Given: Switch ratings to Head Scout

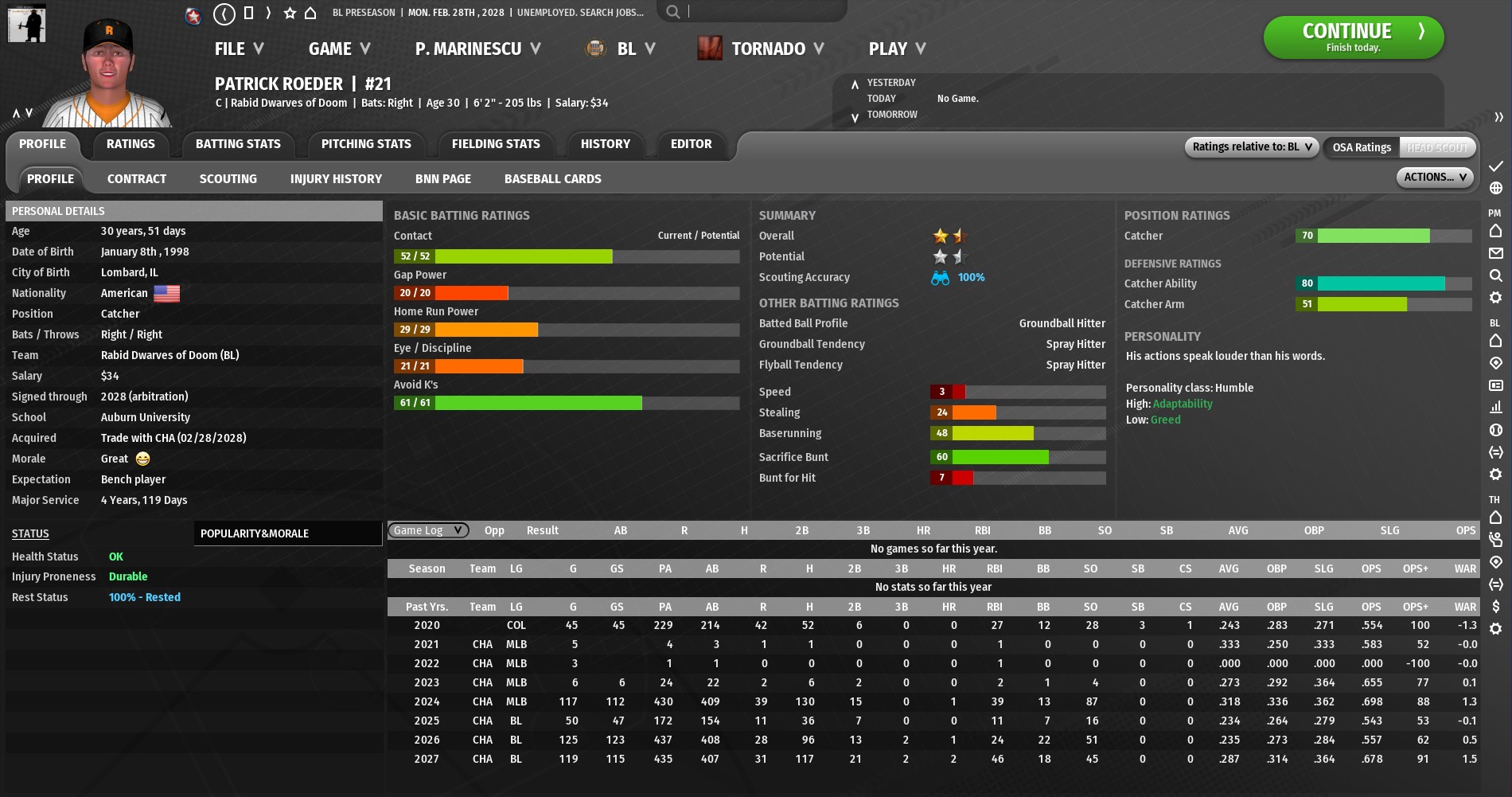Looking at the screenshot, I should tap(1437, 147).
